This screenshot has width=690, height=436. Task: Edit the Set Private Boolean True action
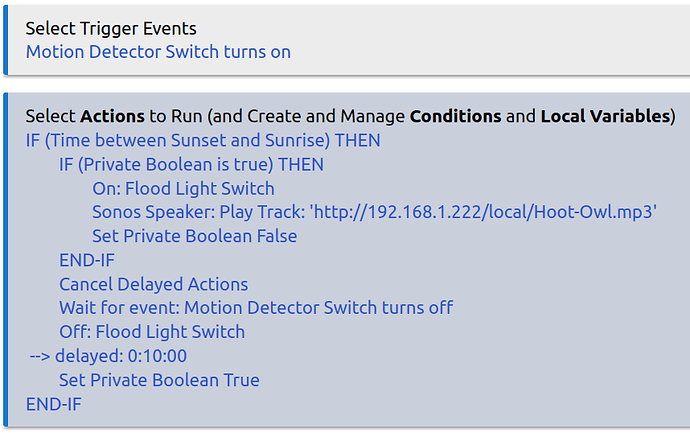coord(159,380)
